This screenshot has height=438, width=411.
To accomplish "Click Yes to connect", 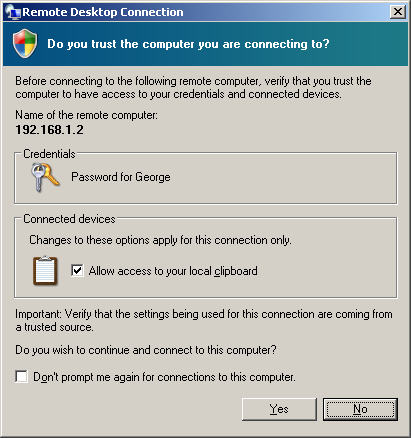I will point(279,409).
